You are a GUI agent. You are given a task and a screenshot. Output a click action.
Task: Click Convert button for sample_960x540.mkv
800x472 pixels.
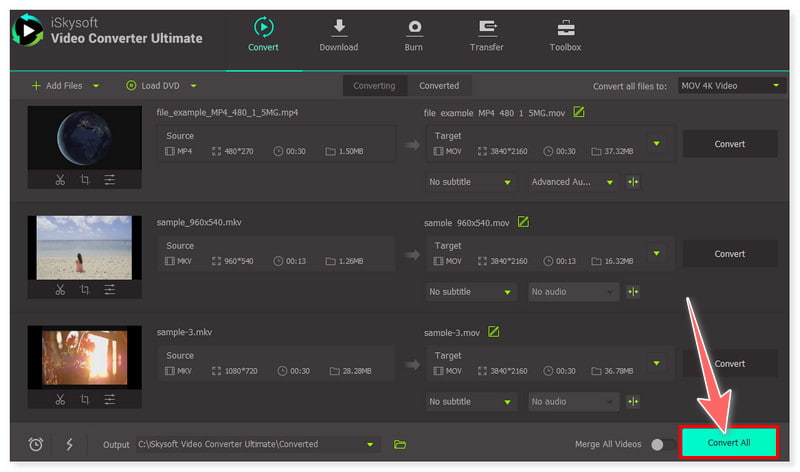[729, 254]
